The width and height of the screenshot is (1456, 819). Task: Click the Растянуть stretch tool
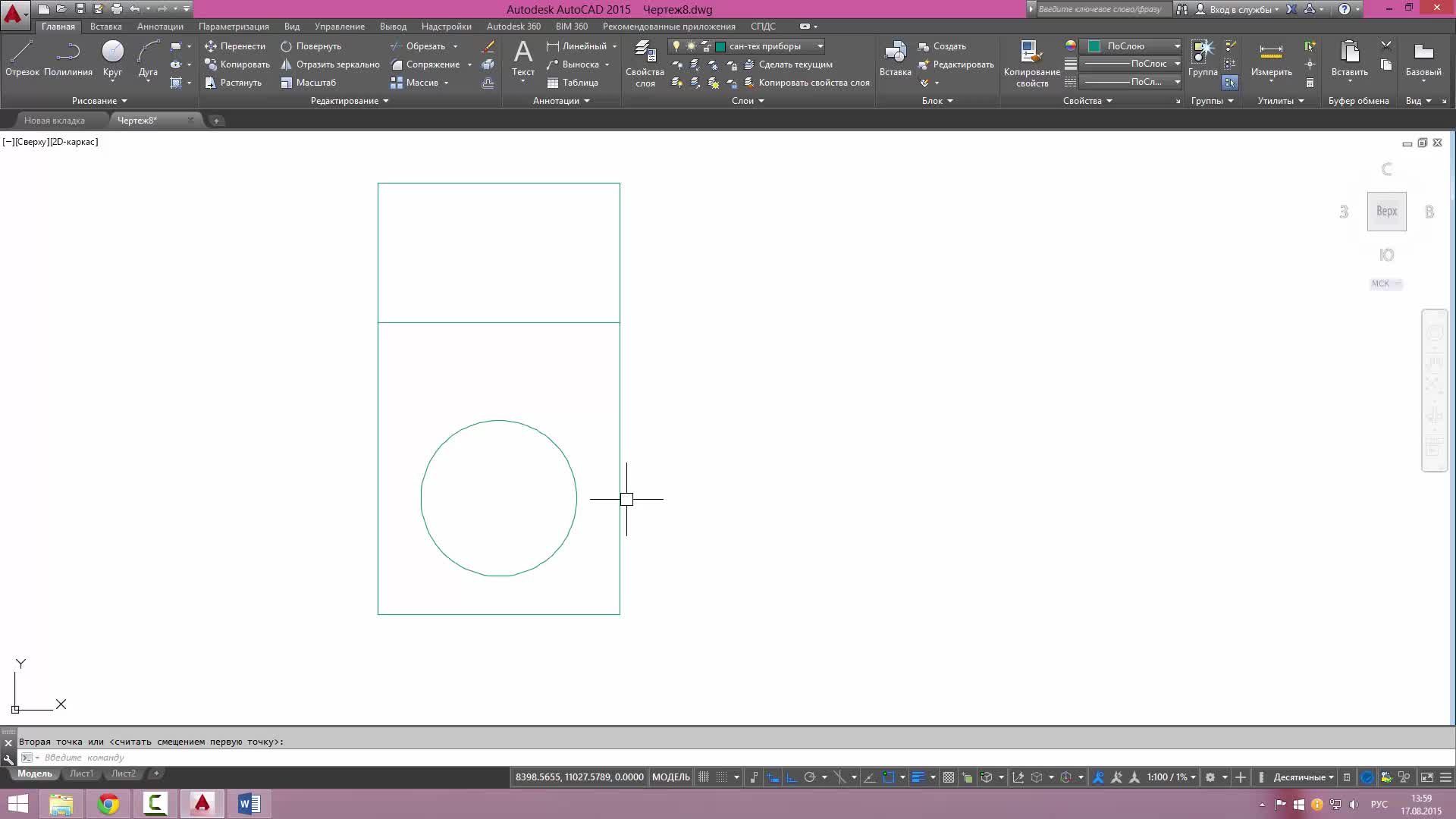coord(234,83)
